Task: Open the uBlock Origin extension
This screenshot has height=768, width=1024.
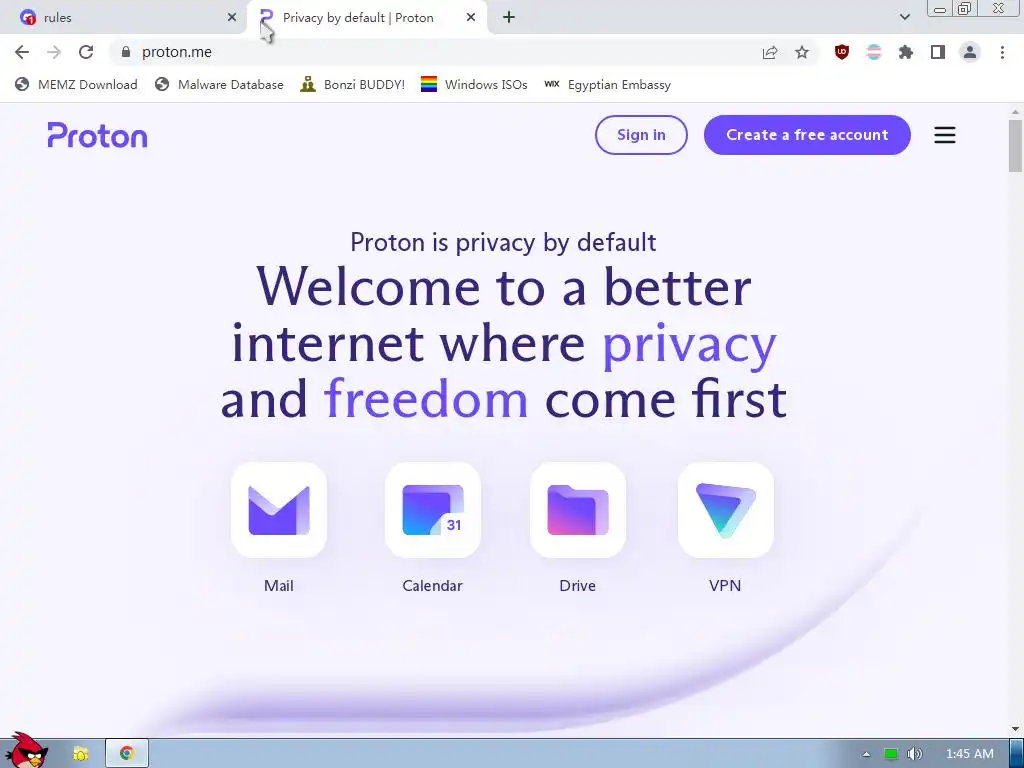Action: pyautogui.click(x=842, y=52)
